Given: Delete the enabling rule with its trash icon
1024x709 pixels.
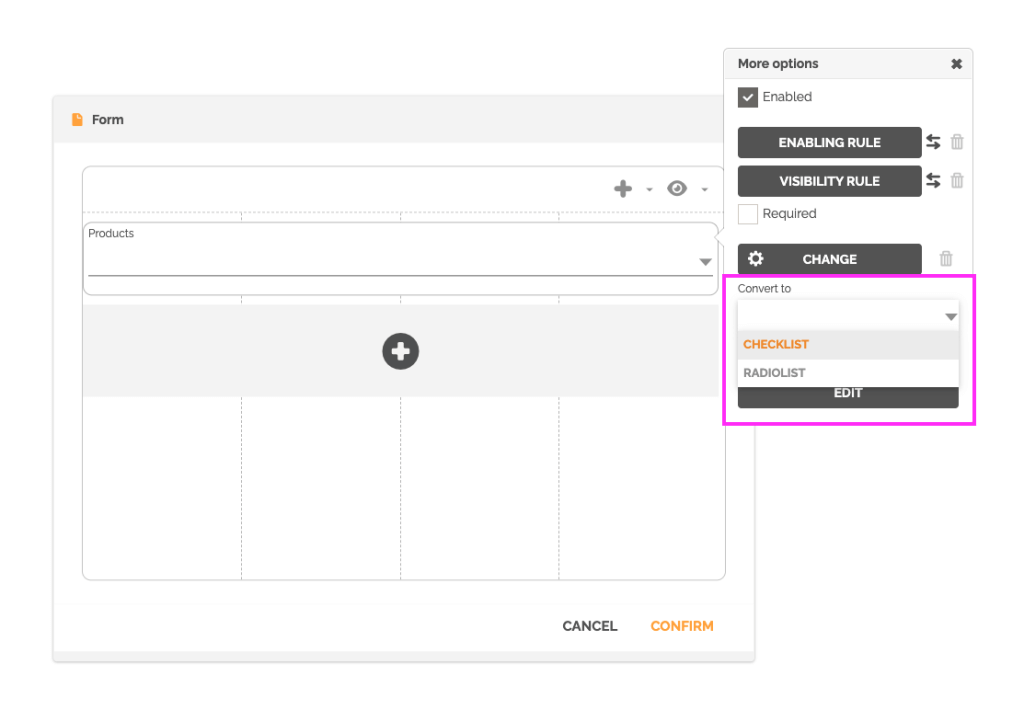Looking at the screenshot, I should [957, 142].
